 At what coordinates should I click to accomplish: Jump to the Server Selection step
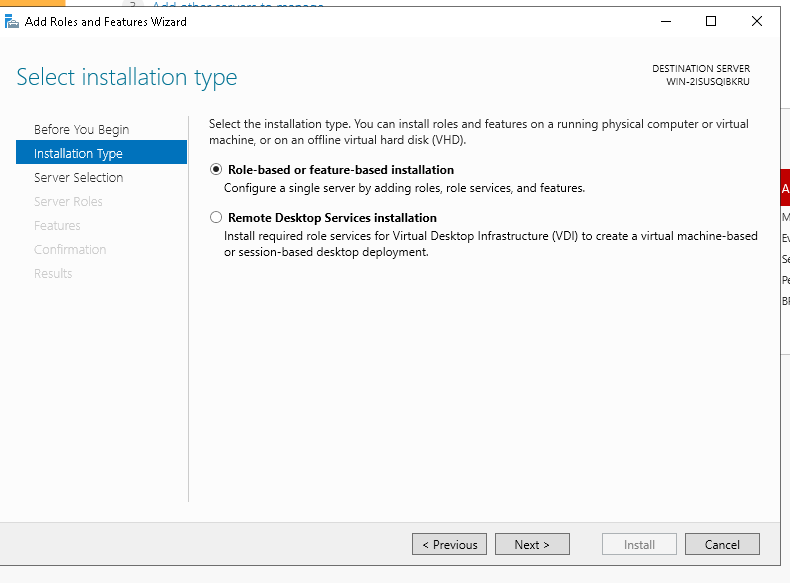pyautogui.click(x=78, y=177)
